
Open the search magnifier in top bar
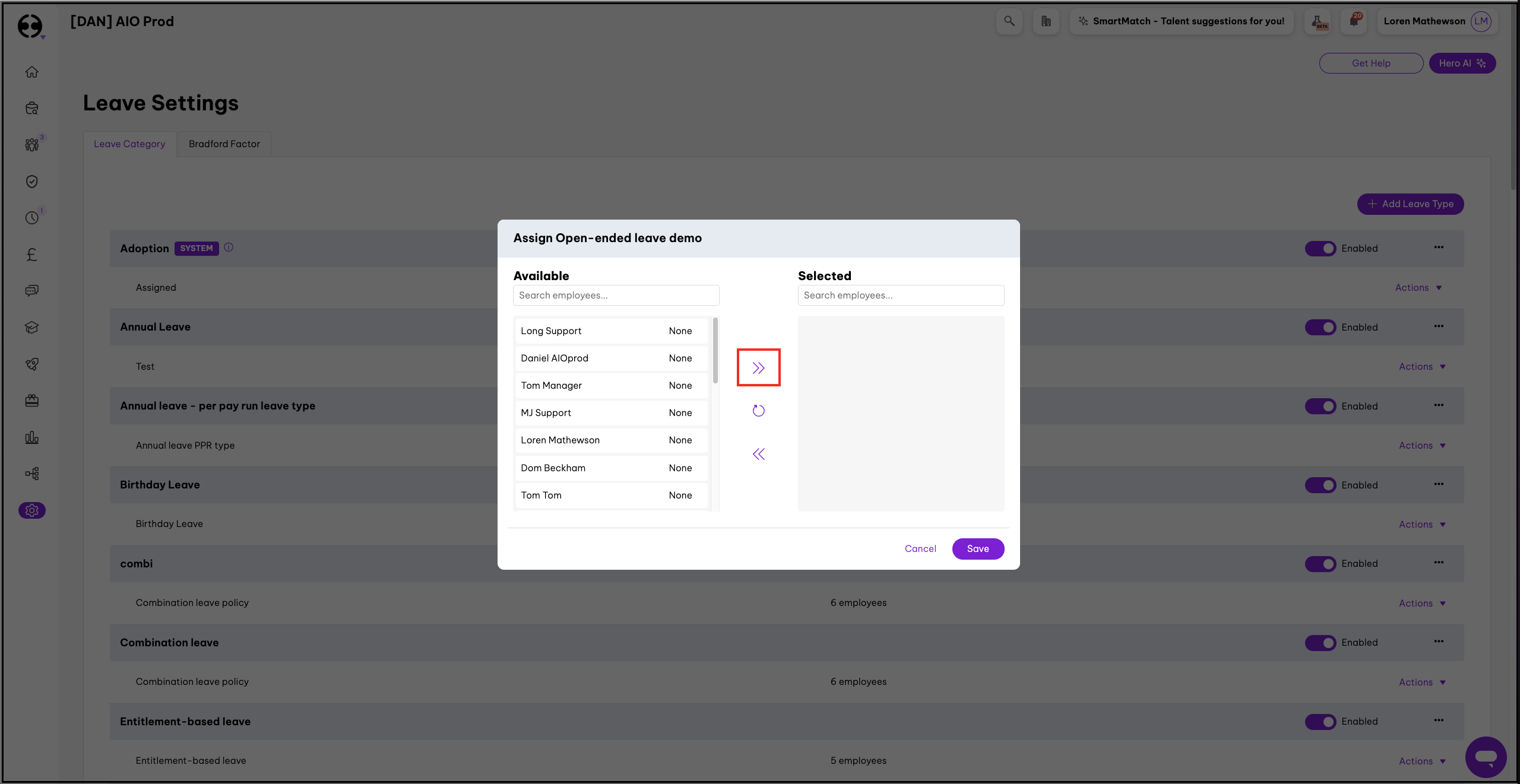pos(1009,21)
